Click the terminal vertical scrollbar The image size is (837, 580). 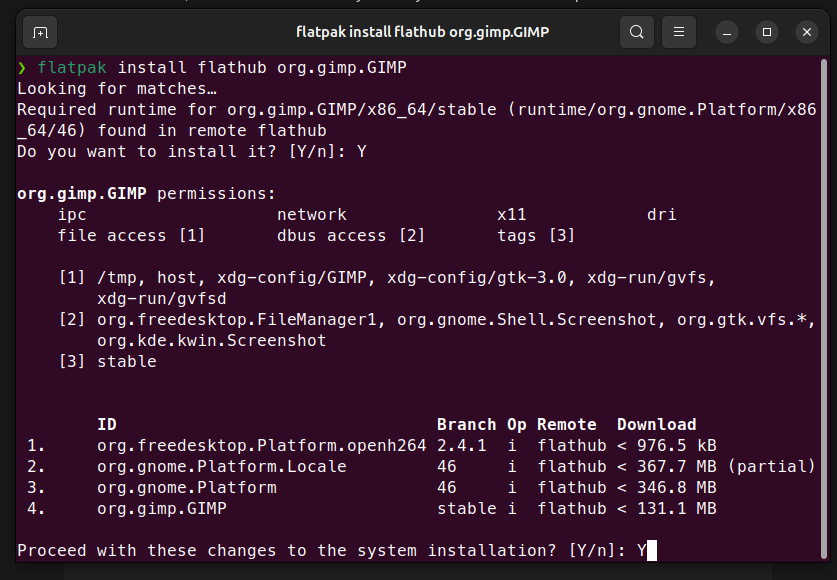824,308
